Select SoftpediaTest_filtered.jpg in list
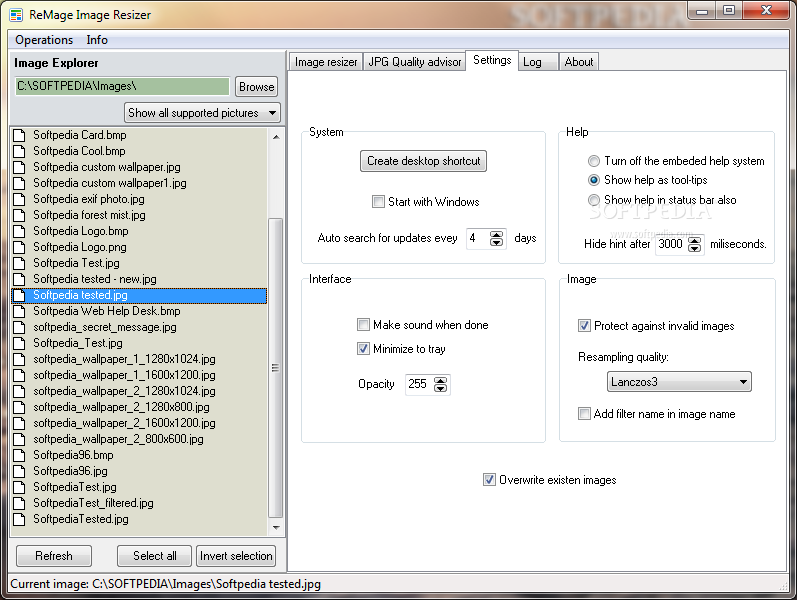This screenshot has height=600, width=797. coord(94,503)
